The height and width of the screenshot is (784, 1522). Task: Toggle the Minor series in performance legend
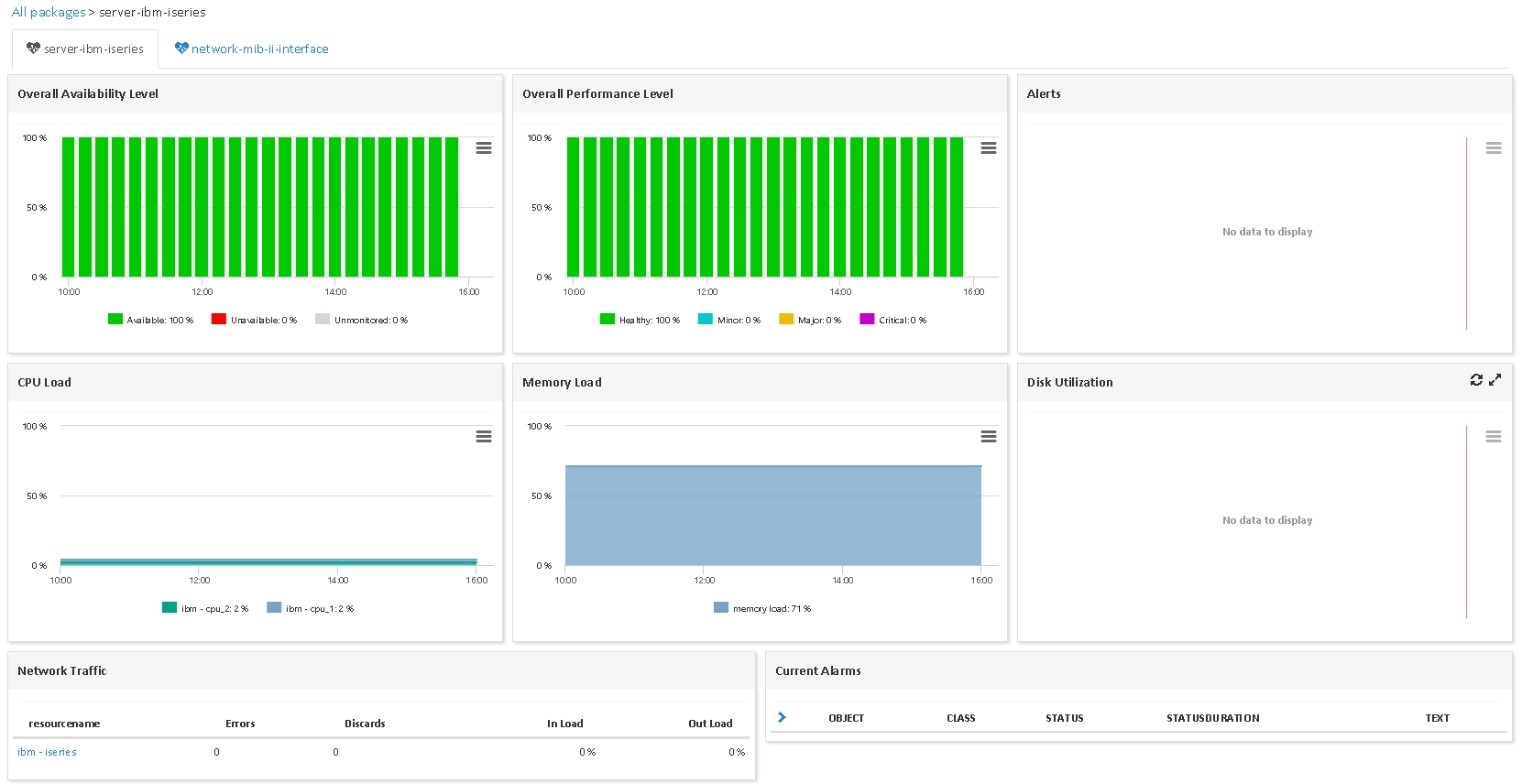point(729,320)
